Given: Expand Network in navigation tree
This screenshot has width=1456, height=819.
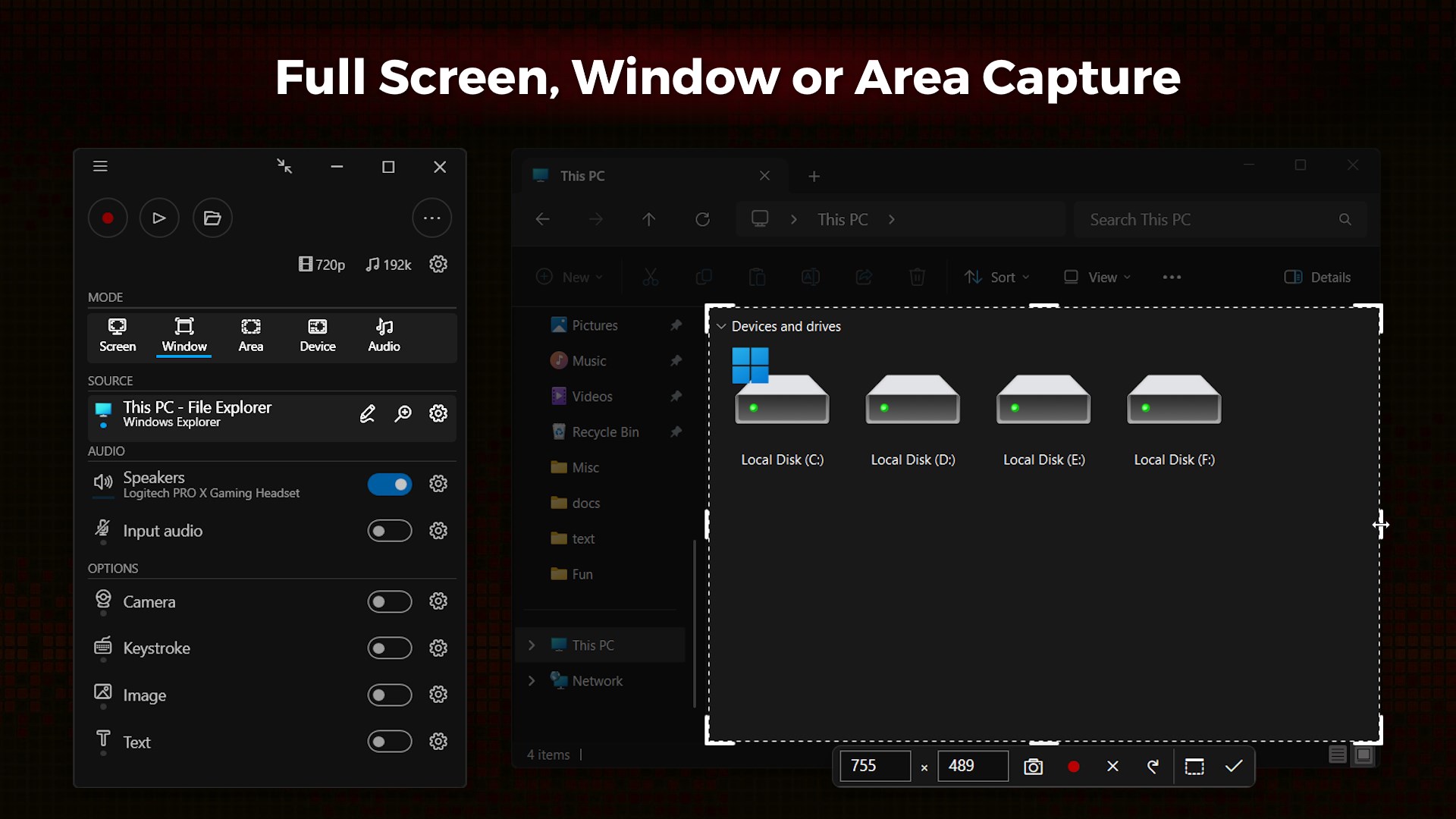Looking at the screenshot, I should [532, 681].
